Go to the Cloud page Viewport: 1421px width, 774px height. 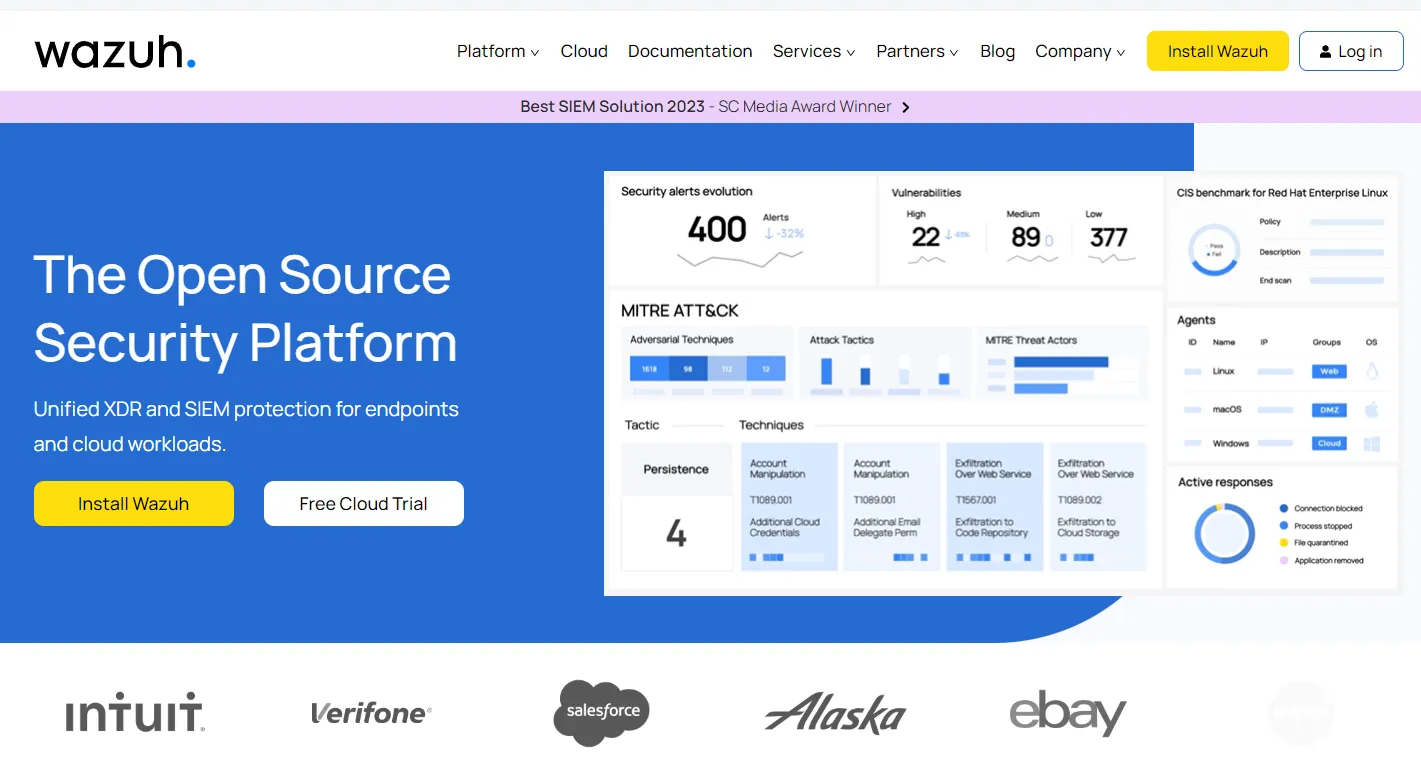click(584, 51)
